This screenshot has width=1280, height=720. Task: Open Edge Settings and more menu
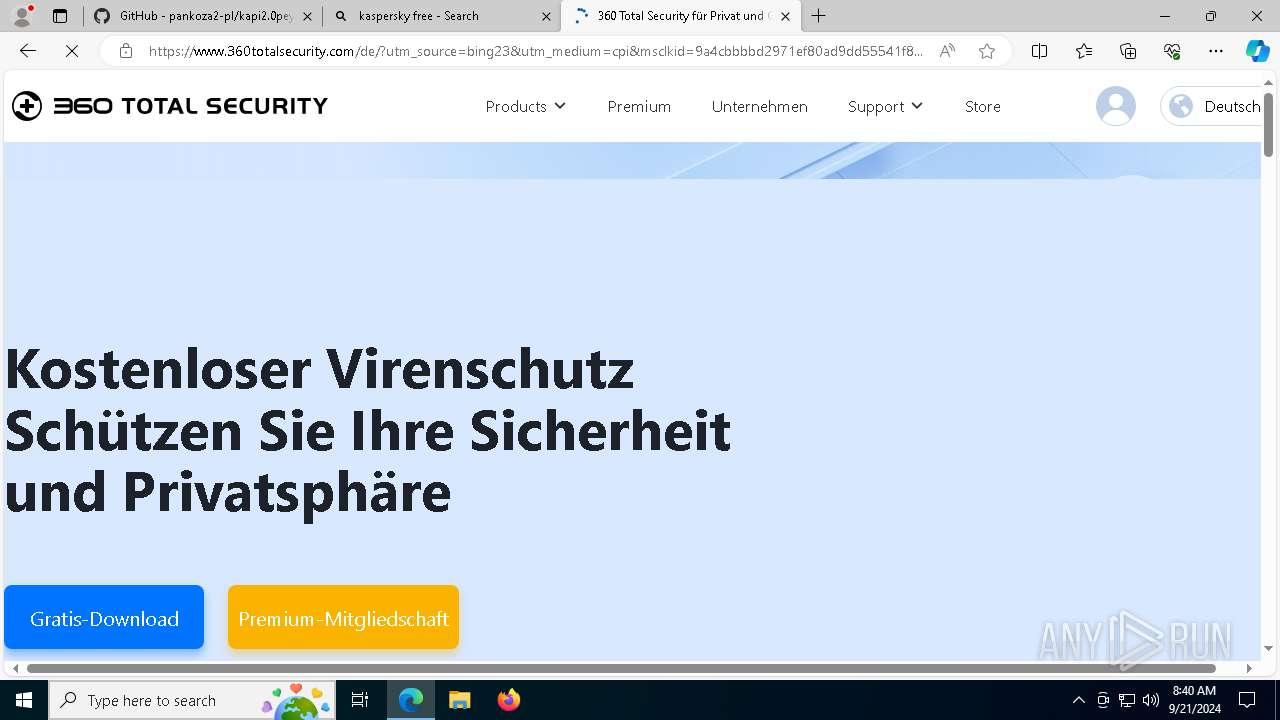(x=1216, y=51)
